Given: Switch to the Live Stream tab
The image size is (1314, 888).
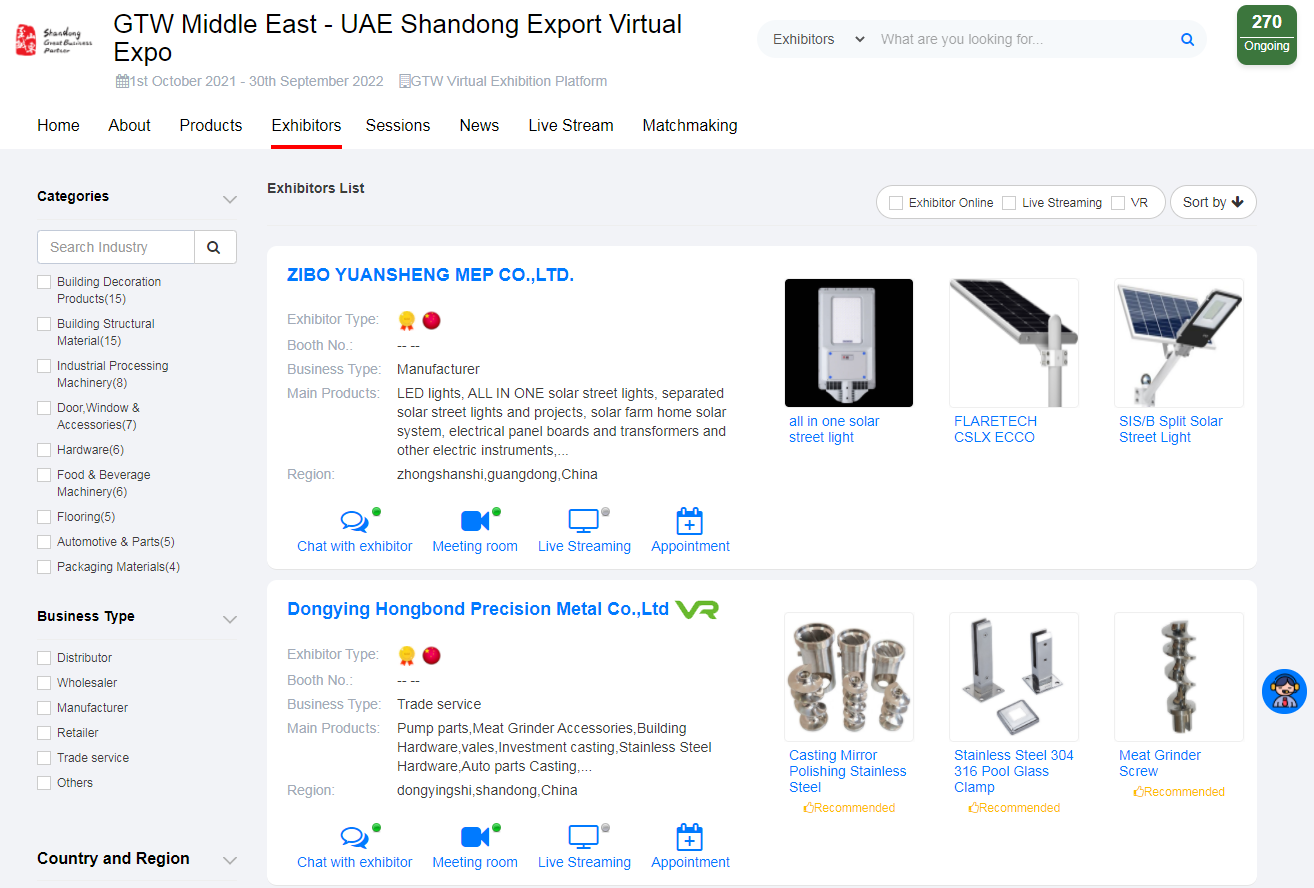Looking at the screenshot, I should point(571,126).
